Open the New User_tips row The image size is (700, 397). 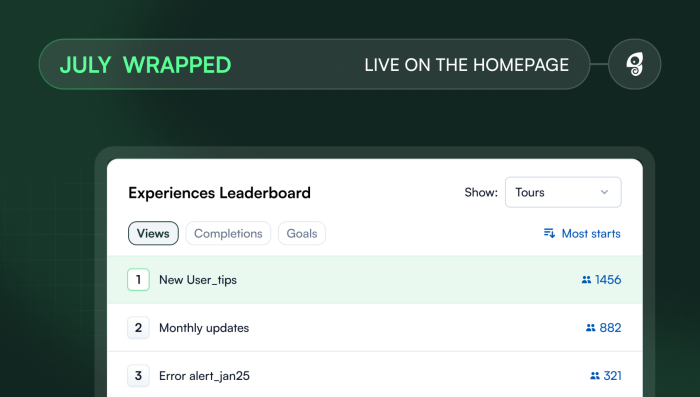point(375,280)
